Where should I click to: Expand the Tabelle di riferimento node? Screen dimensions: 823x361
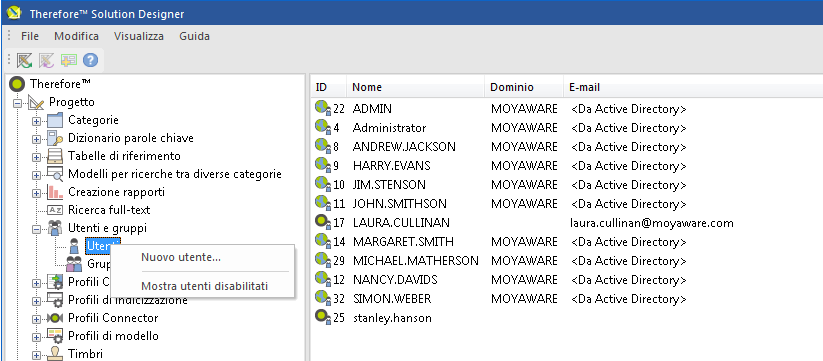click(36, 157)
